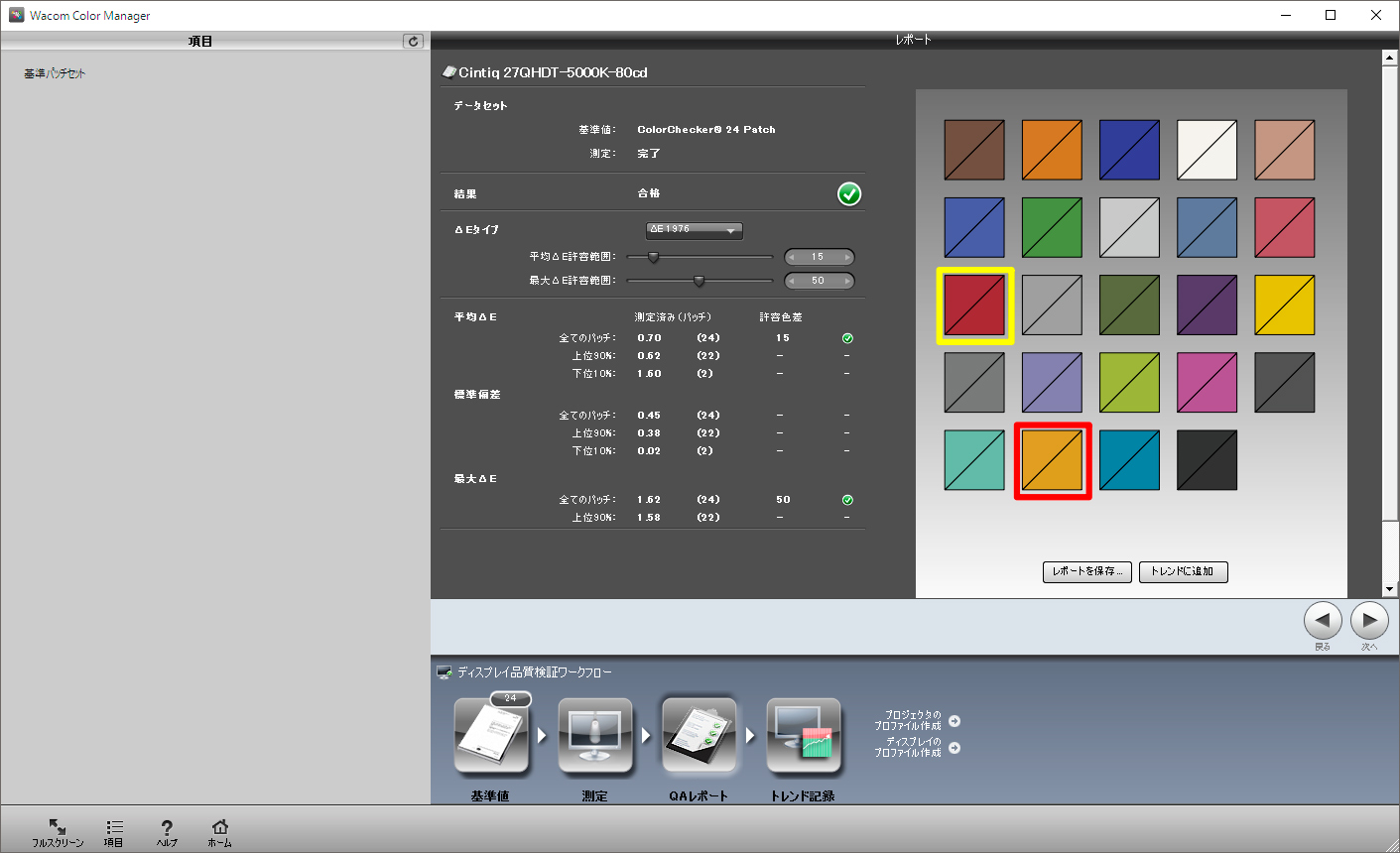Viewport: 1400px width, 853px height.
Task: Select the magenta color patch
Action: tap(1207, 383)
